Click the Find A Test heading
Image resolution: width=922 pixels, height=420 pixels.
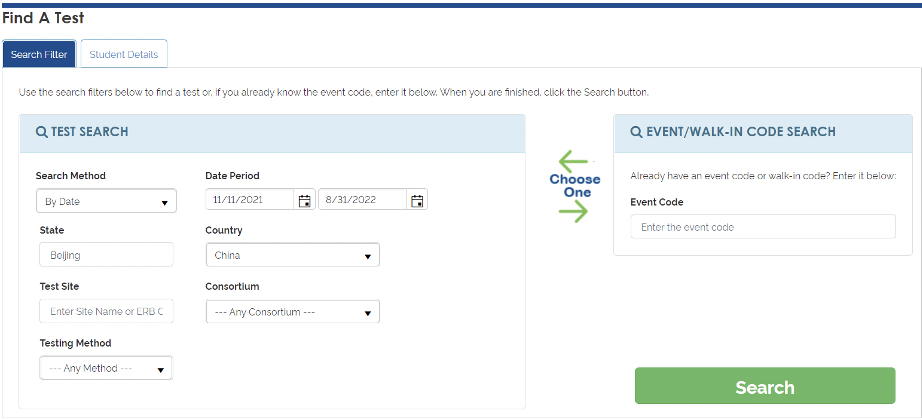point(43,18)
